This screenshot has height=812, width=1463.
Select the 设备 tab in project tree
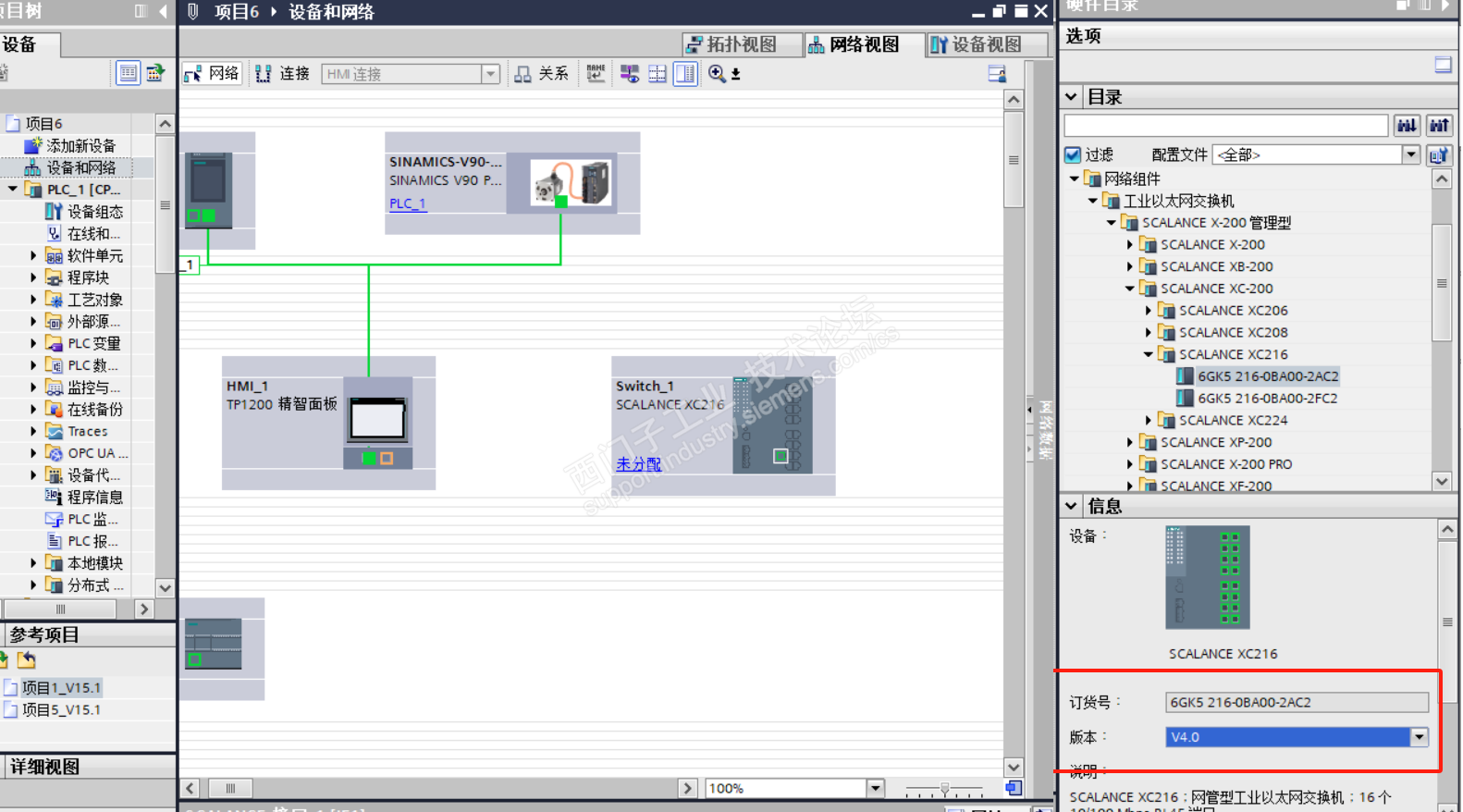28,44
